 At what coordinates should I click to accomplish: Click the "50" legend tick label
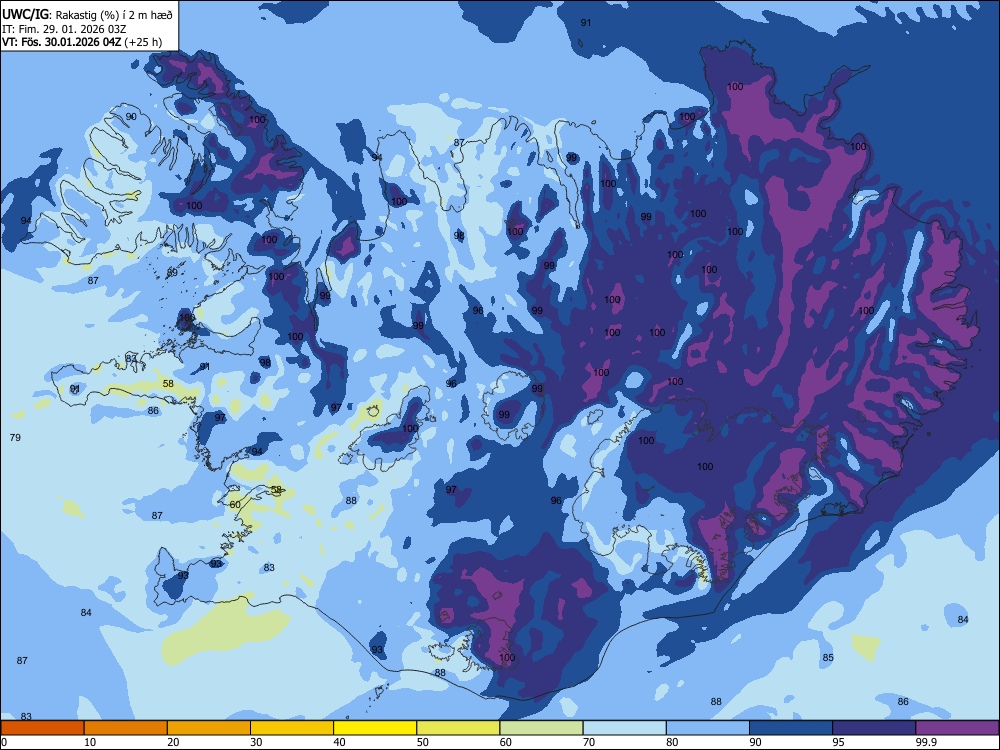tap(423, 742)
